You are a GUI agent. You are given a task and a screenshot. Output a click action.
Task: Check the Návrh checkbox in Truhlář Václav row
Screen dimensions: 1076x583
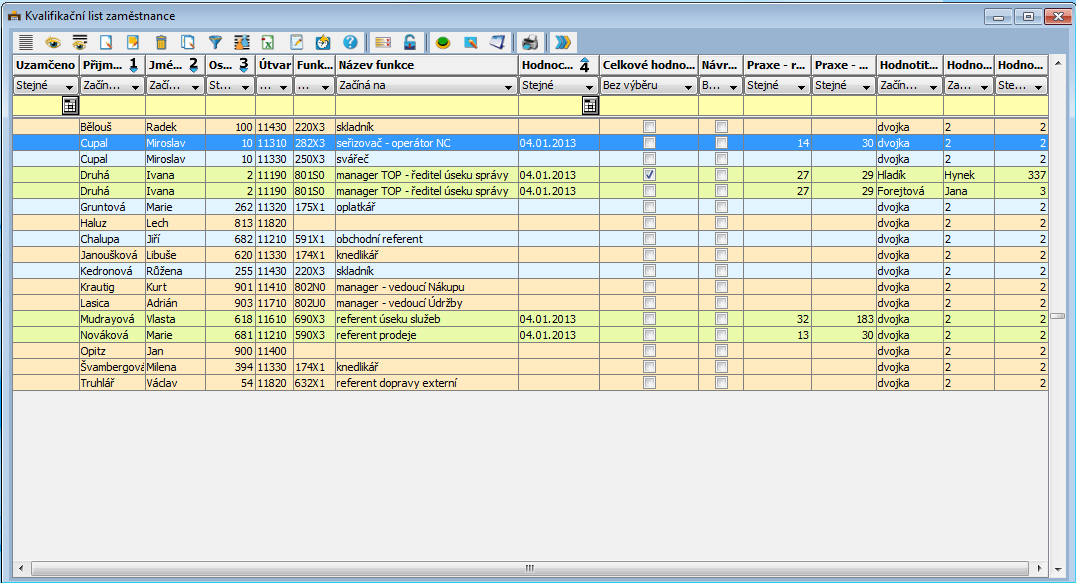721,383
